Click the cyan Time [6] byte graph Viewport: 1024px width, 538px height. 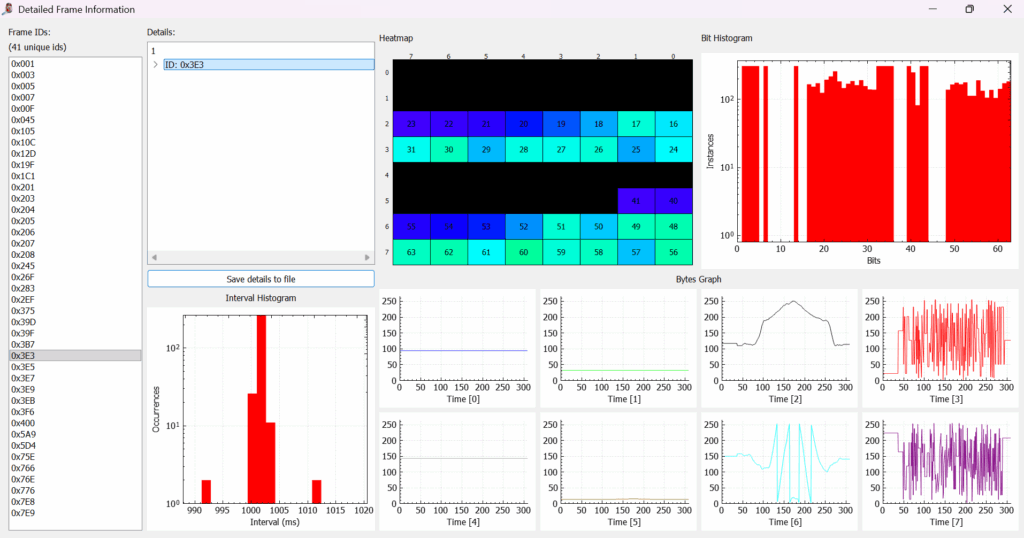tap(780, 462)
